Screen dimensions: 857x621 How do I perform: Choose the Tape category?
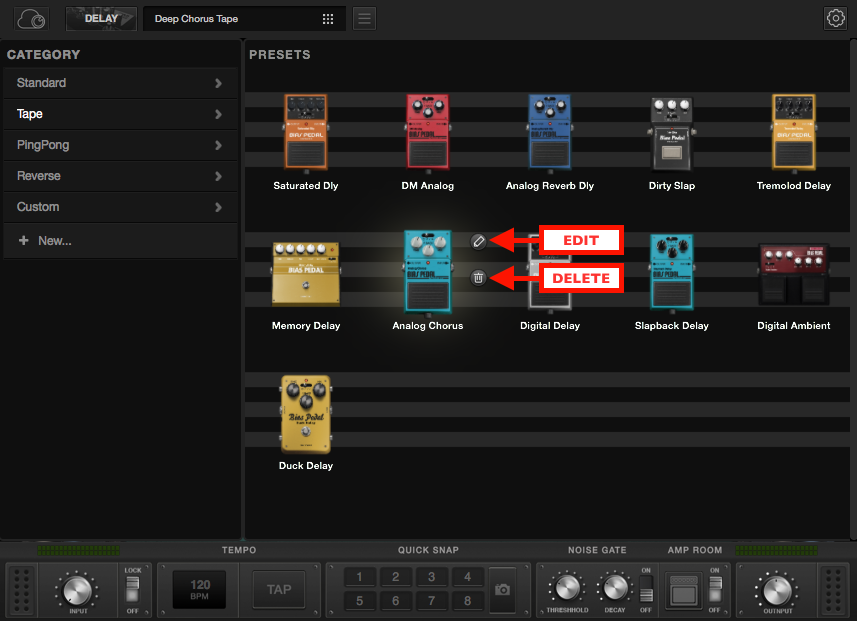tap(120, 114)
